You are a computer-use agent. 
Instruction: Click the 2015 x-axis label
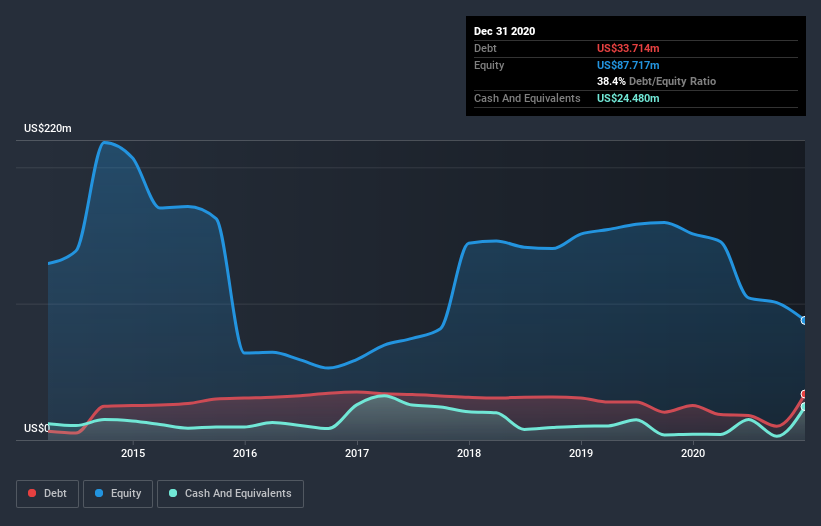133,453
